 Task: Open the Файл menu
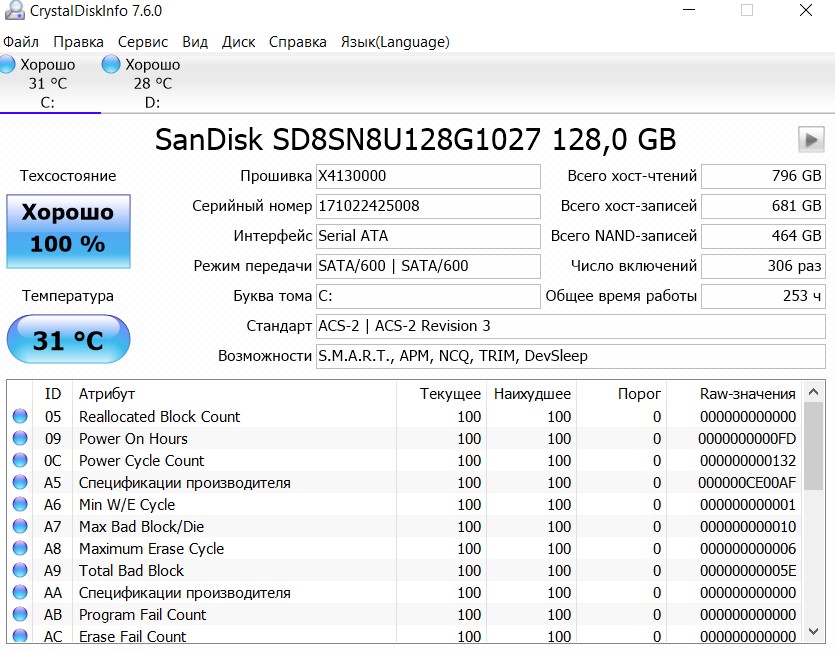pyautogui.click(x=21, y=42)
